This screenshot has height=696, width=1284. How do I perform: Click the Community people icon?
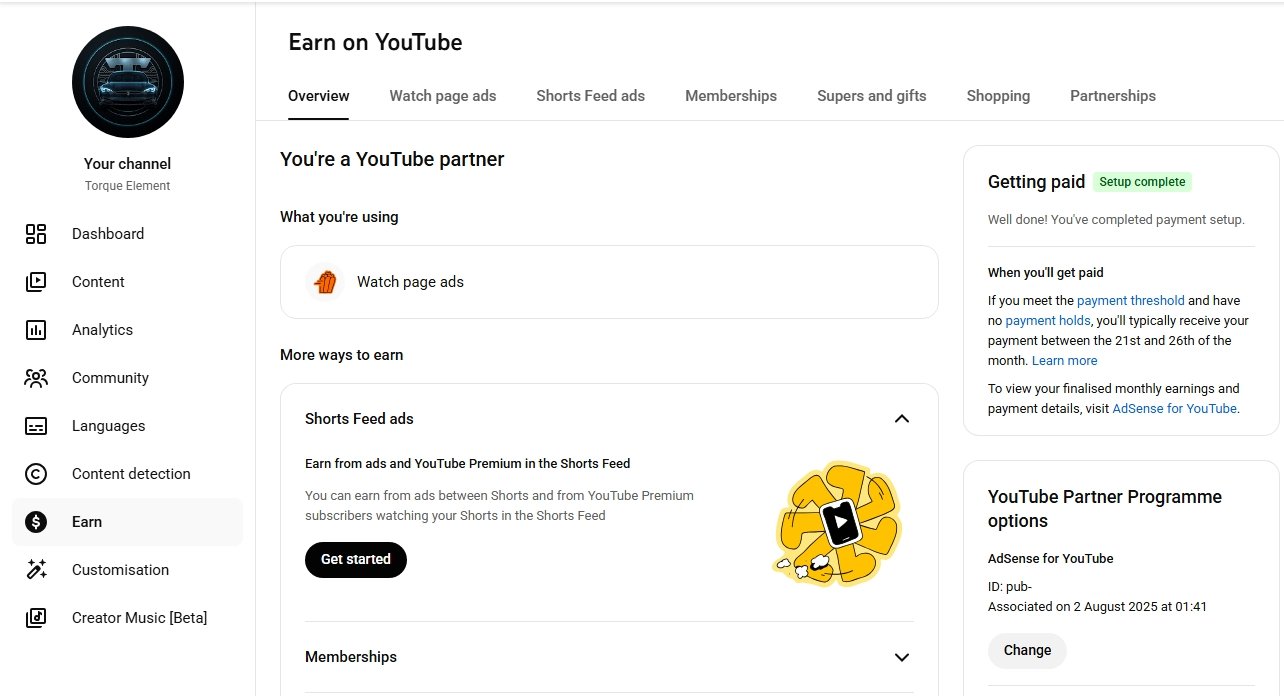(36, 378)
